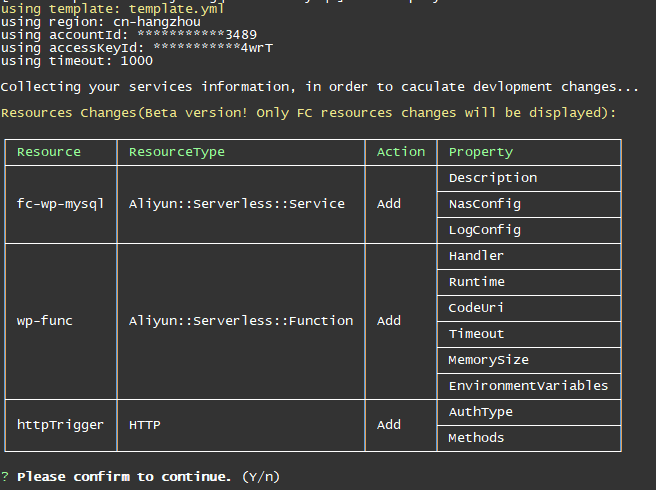Click the Property column header
This screenshot has width=656, height=490.
click(x=480, y=152)
